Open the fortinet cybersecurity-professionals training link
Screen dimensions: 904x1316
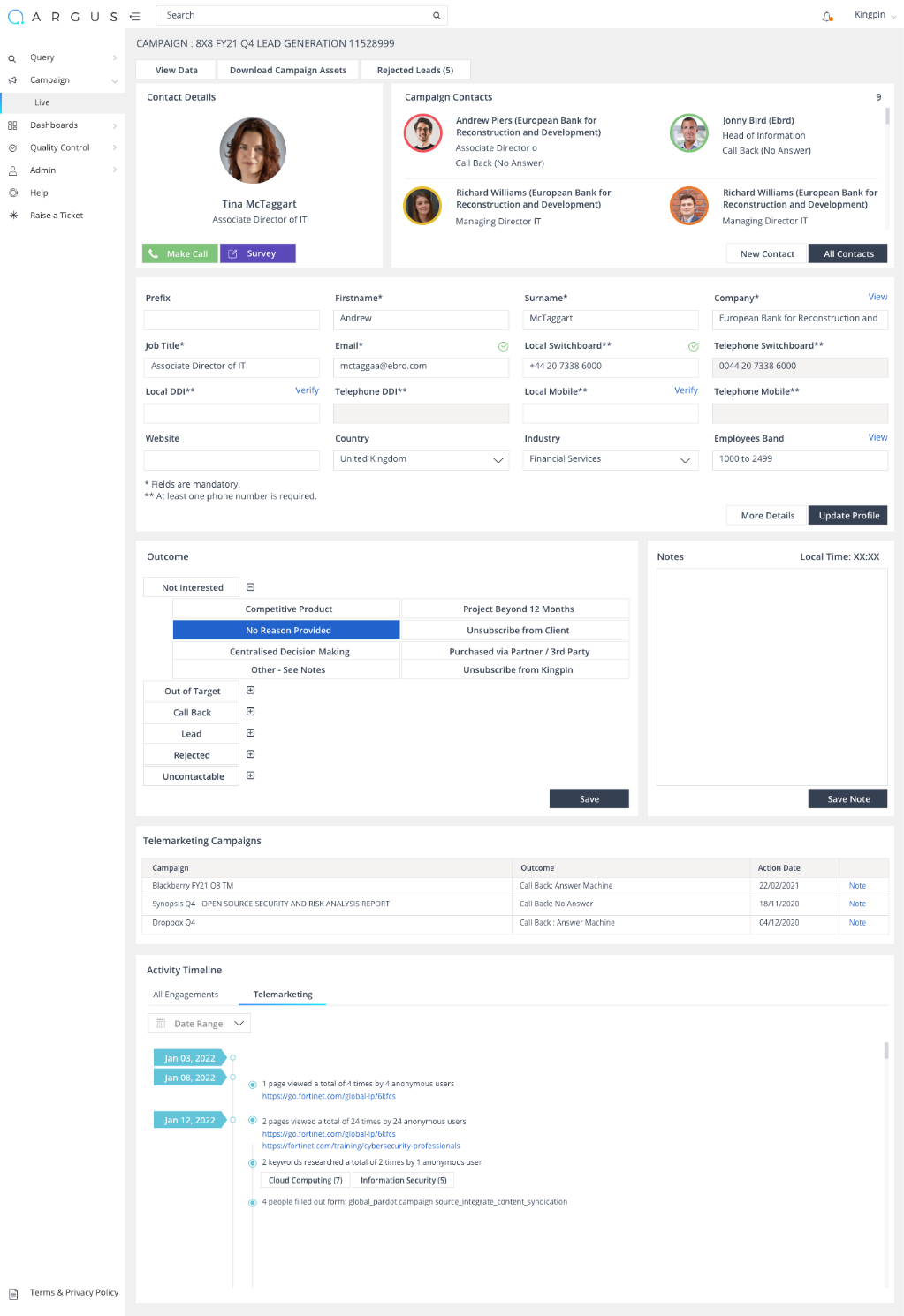(361, 1146)
